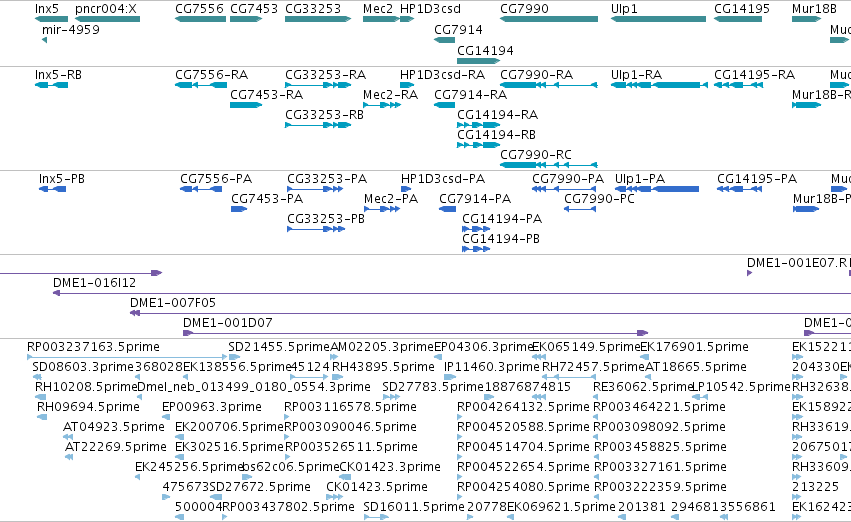The width and height of the screenshot is (851, 522).
Task: Click the CG7990-PA protein label
Action: coord(568,179)
